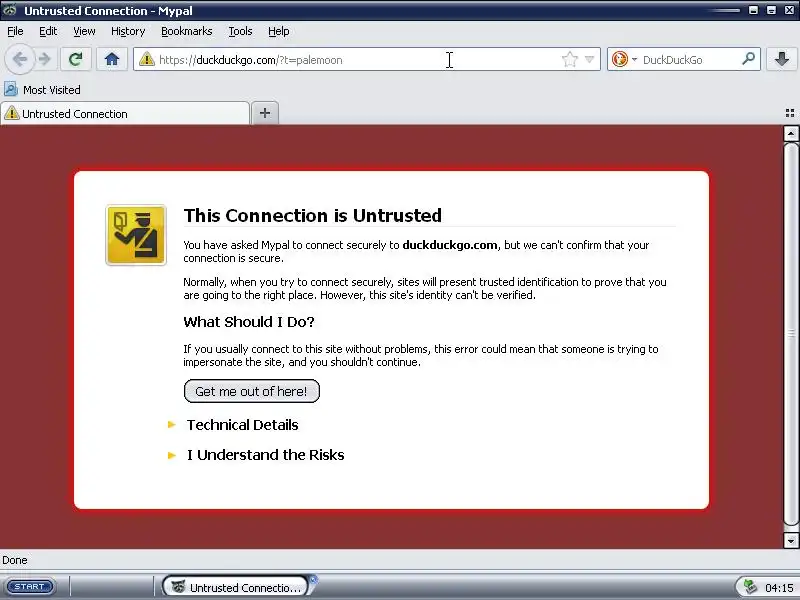The width and height of the screenshot is (800, 600).
Task: Open the DuckDuckGo search engine selector
Action: [624, 59]
